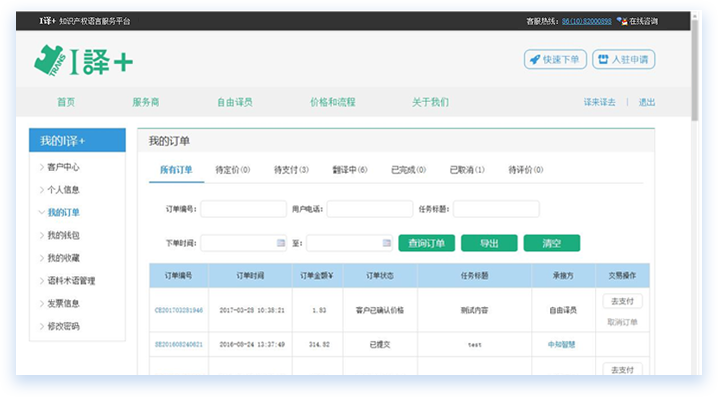Click the 查询订单 button
Screen dimensions: 718x397
pyautogui.click(x=426, y=243)
